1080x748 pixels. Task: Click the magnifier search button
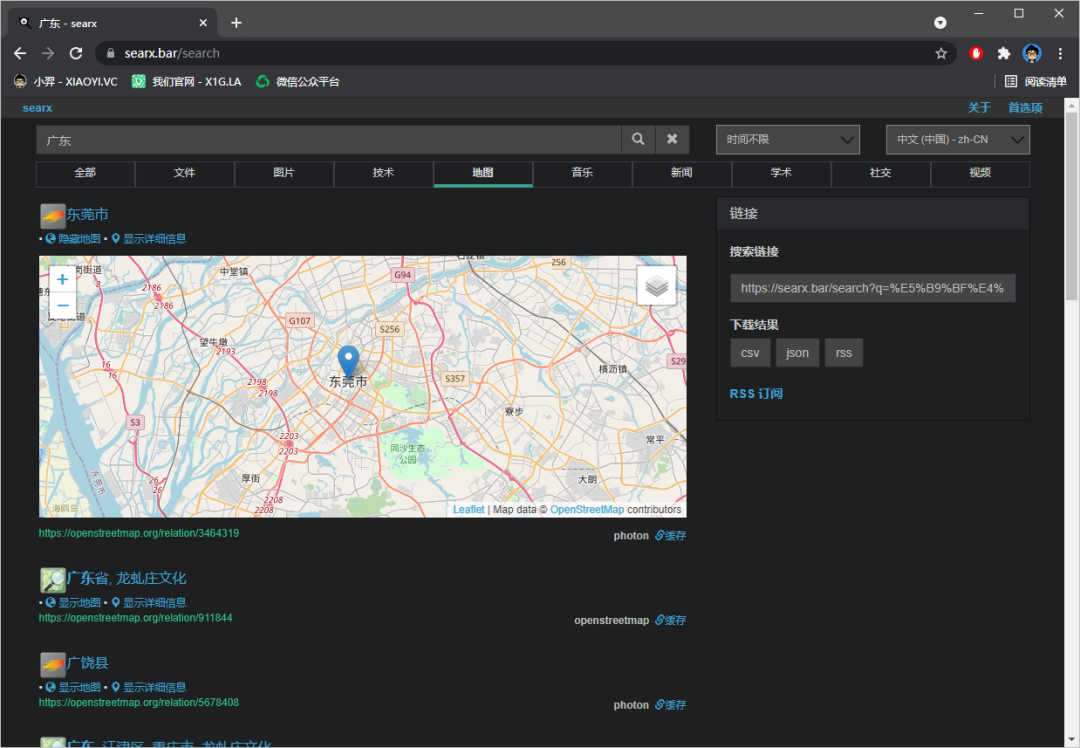pyautogui.click(x=638, y=140)
